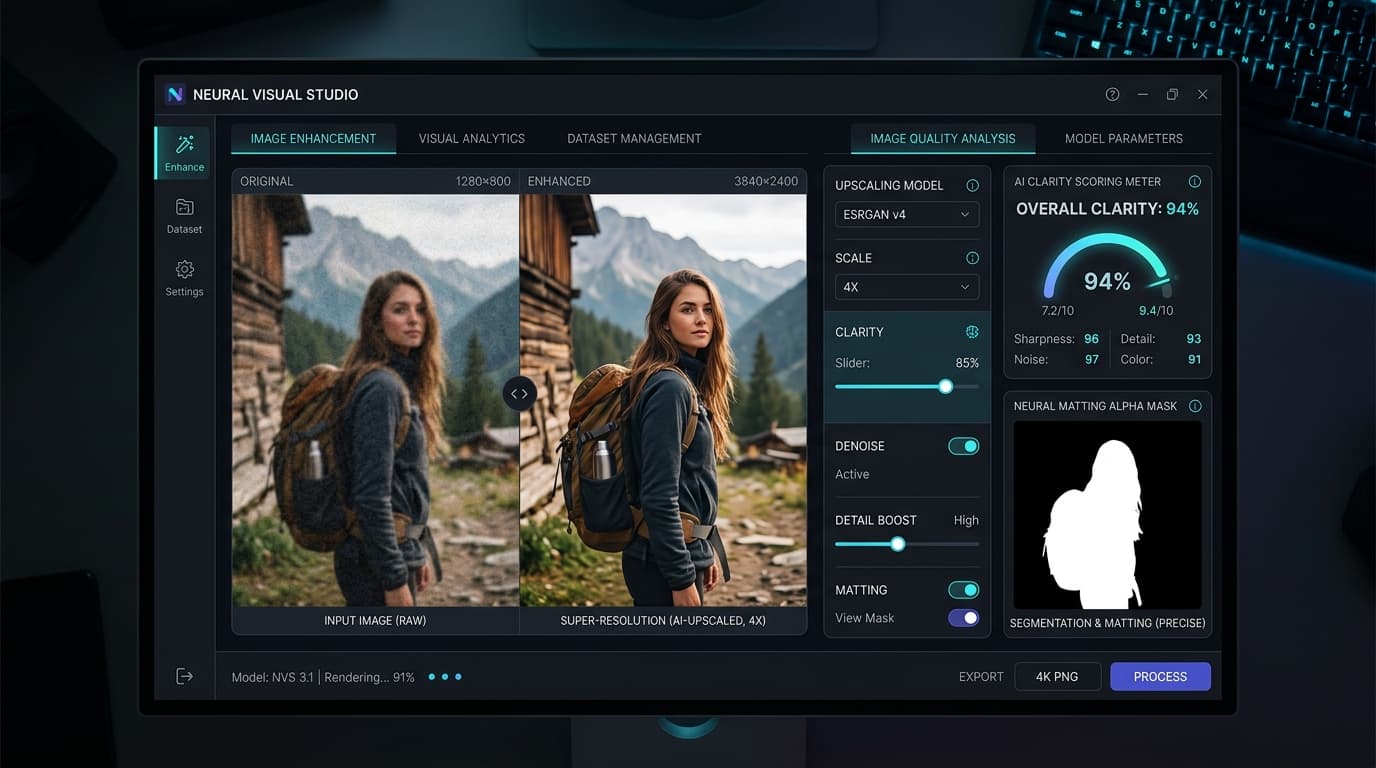Image resolution: width=1376 pixels, height=768 pixels.
Task: Click the 'SEGMENTATION & MATTING (PRECISE)' caption
Action: coord(1108,623)
